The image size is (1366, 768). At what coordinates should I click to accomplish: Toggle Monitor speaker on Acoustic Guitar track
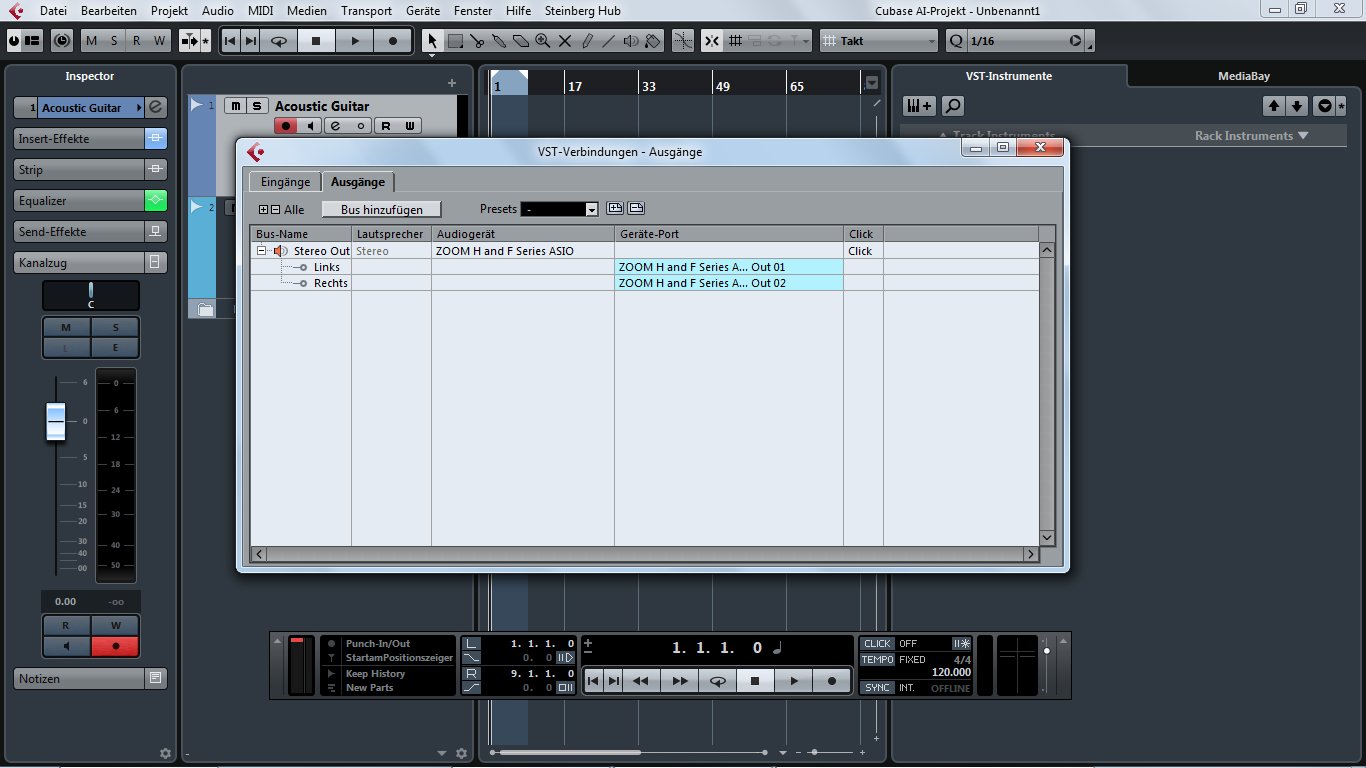[311, 125]
